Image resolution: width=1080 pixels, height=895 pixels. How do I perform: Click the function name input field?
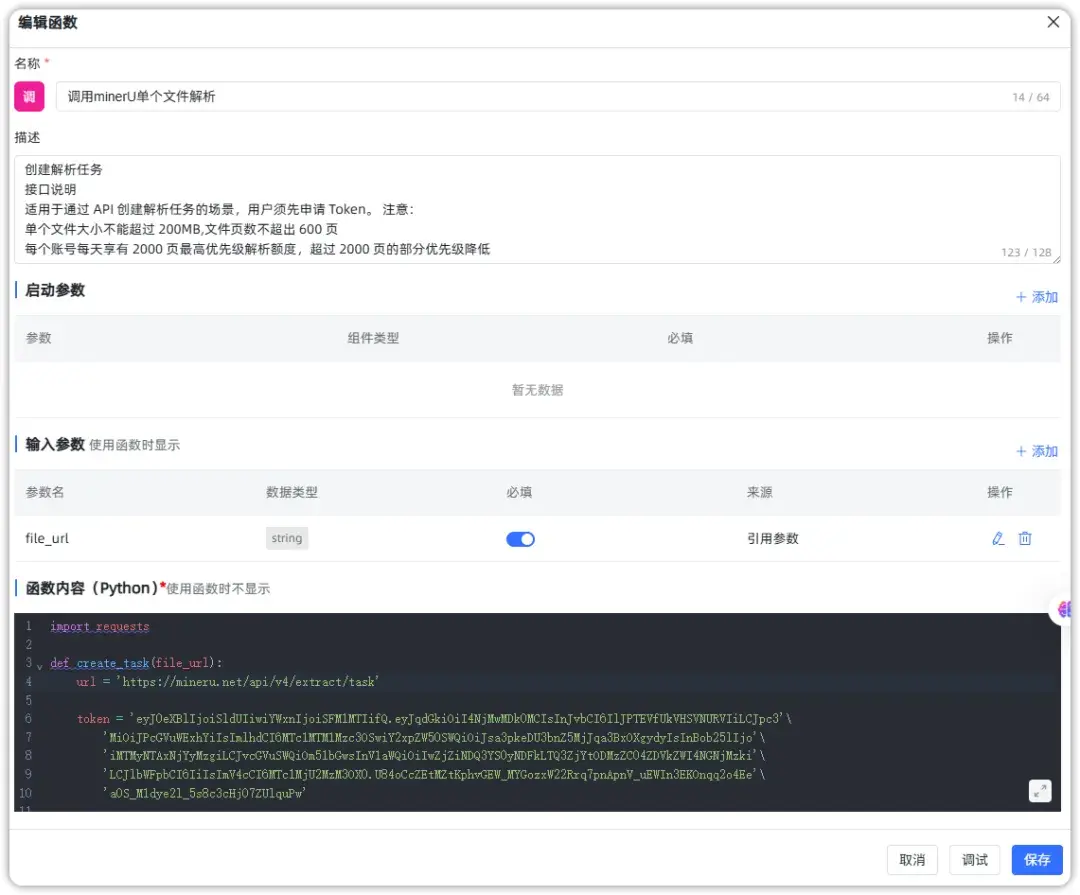[400, 96]
